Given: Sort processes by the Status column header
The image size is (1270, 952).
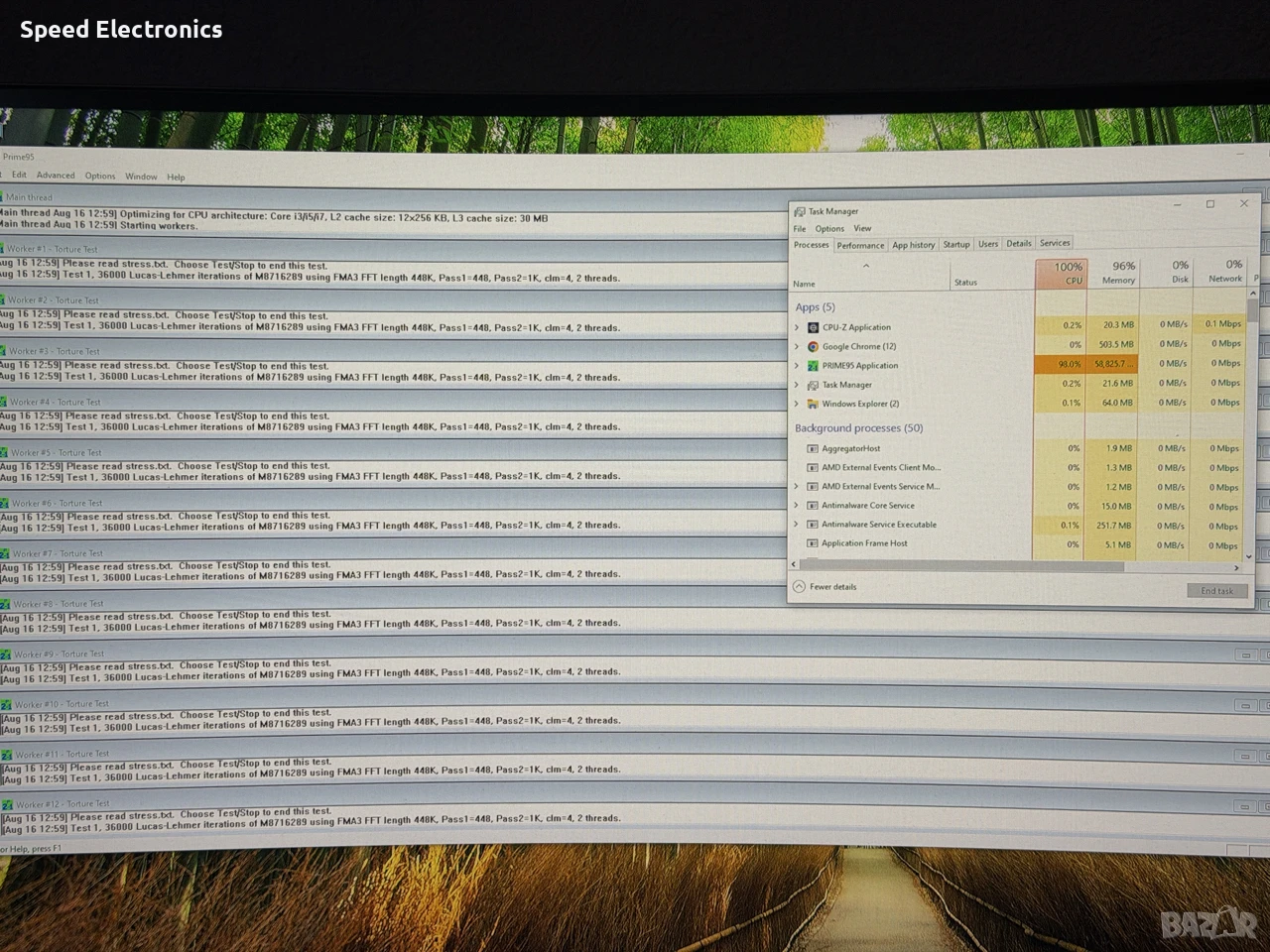Looking at the screenshot, I should [992, 275].
